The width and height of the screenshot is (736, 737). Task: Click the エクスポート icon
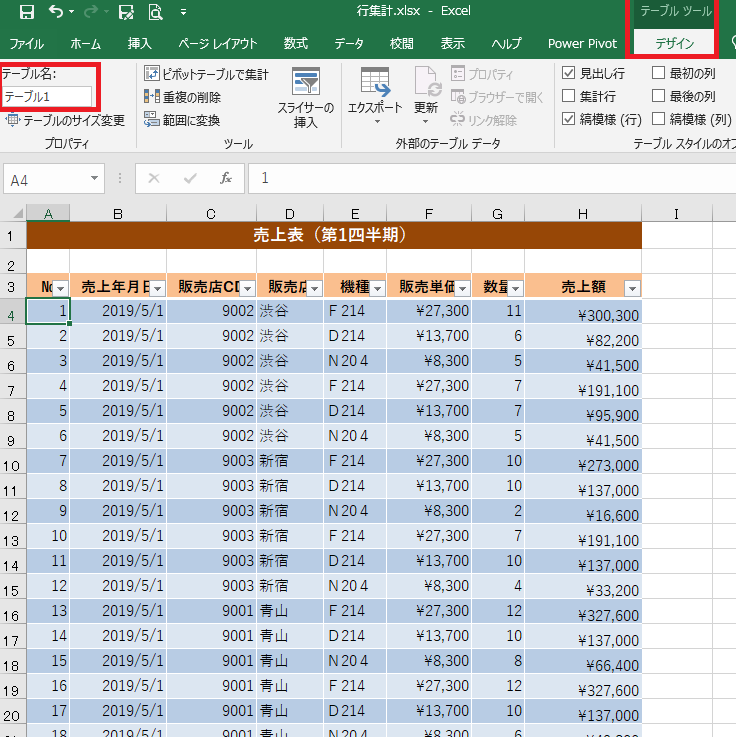click(x=375, y=81)
